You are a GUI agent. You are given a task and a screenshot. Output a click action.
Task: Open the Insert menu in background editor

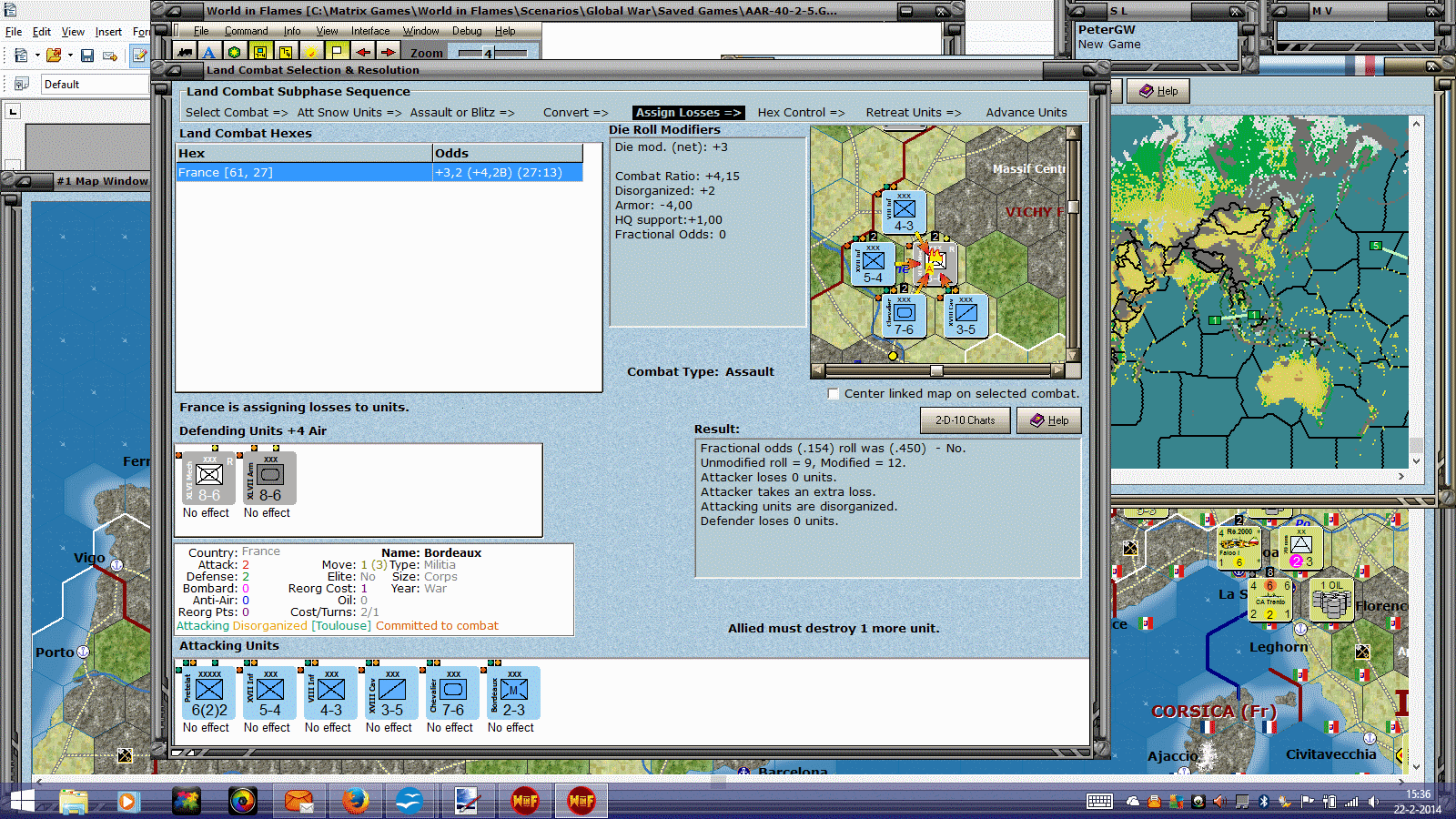[108, 32]
